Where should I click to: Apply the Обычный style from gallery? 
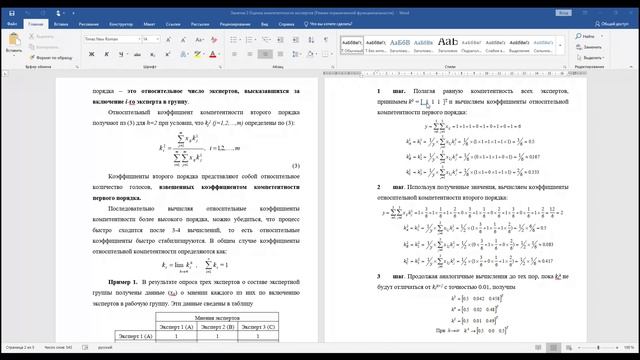(x=352, y=45)
